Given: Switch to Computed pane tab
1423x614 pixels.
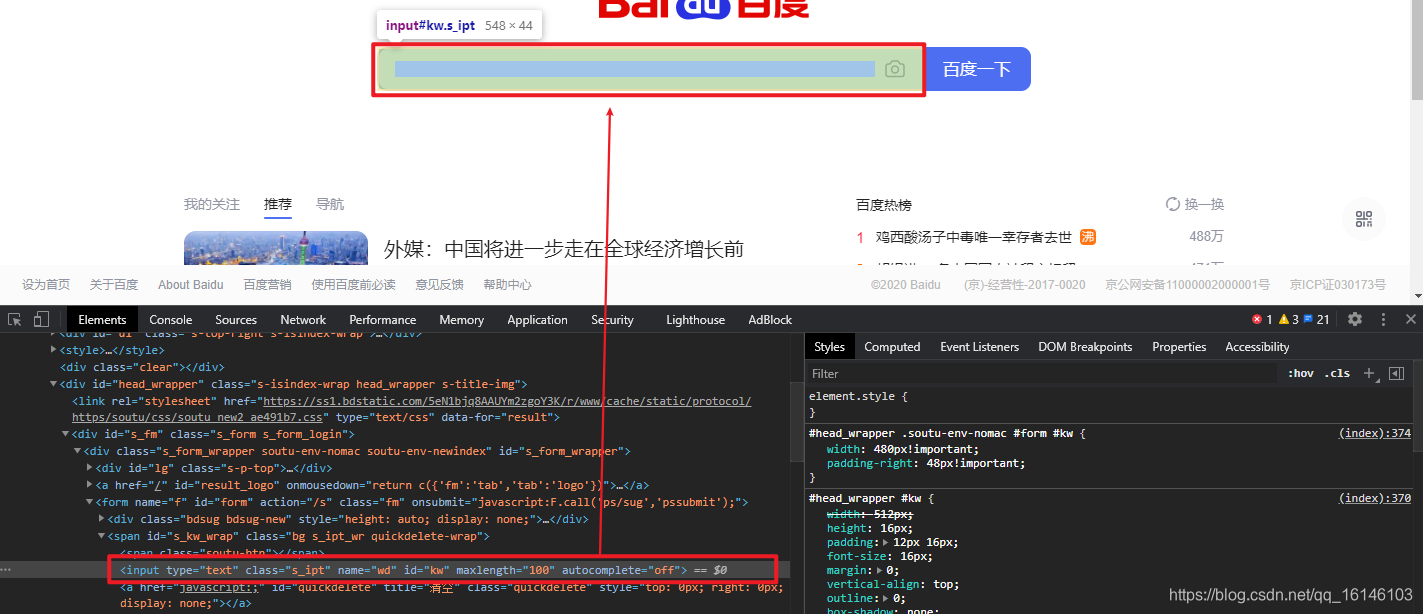Looking at the screenshot, I should (x=892, y=347).
